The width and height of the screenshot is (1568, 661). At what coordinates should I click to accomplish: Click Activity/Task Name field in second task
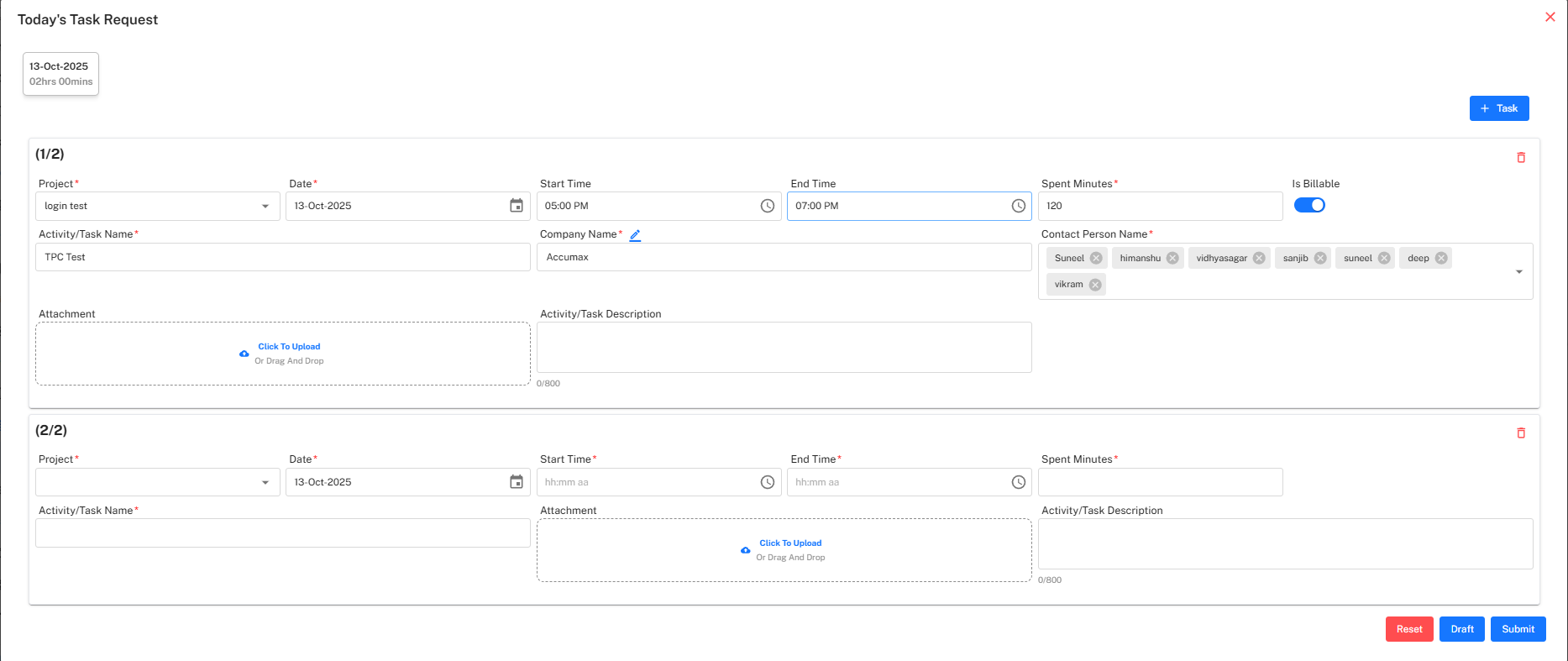pyautogui.click(x=282, y=533)
